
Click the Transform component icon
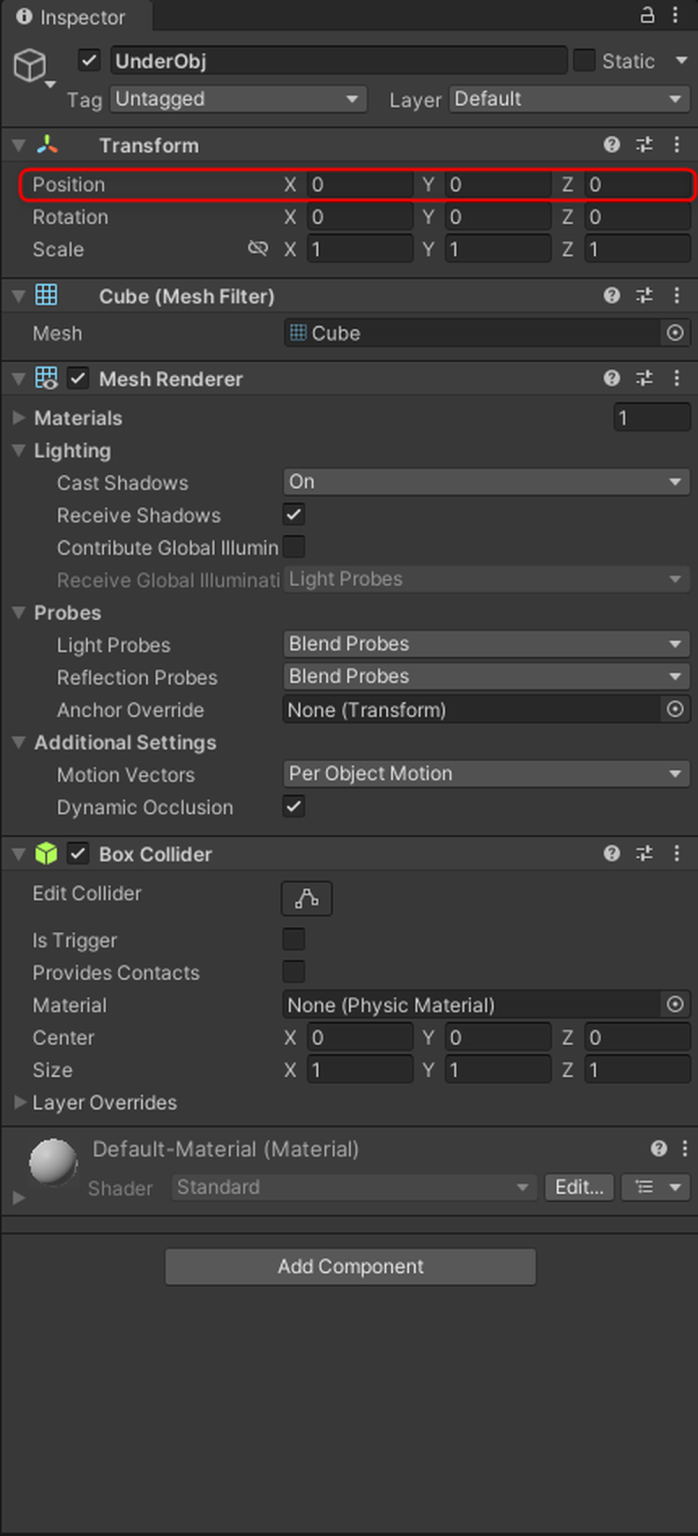[x=47, y=145]
